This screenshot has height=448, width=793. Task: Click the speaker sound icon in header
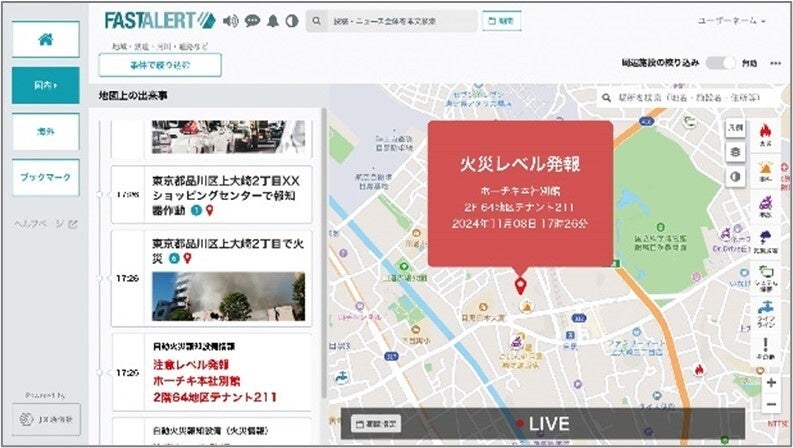[x=231, y=21]
